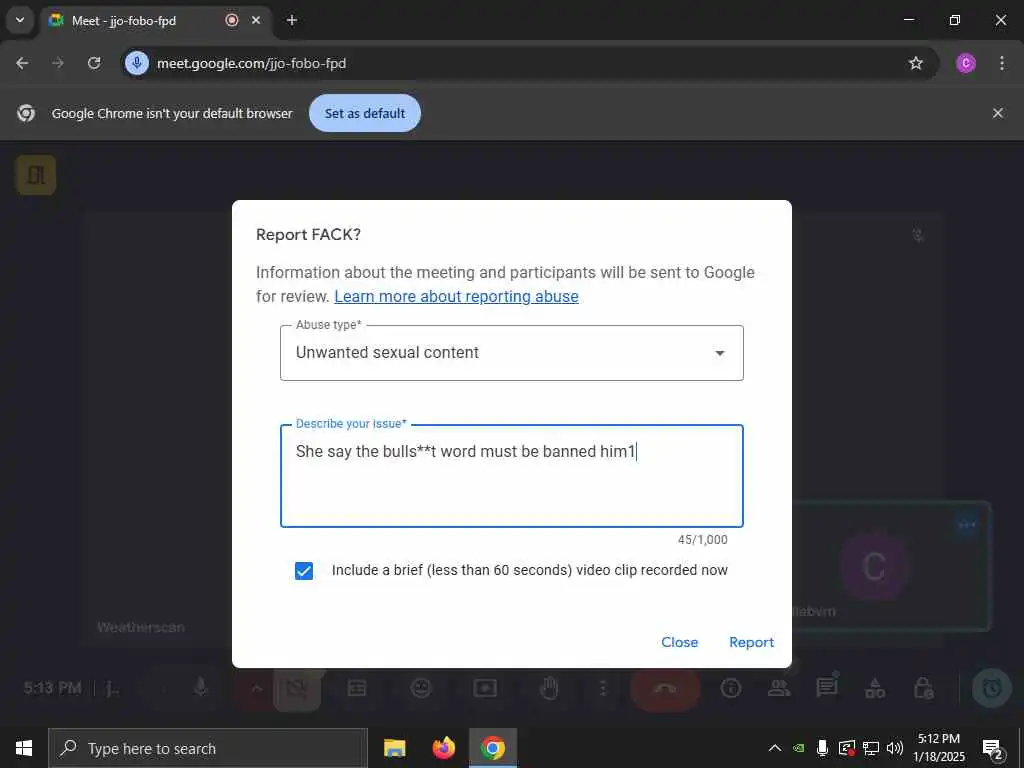Send a reaction with the emoji icon

point(421,688)
